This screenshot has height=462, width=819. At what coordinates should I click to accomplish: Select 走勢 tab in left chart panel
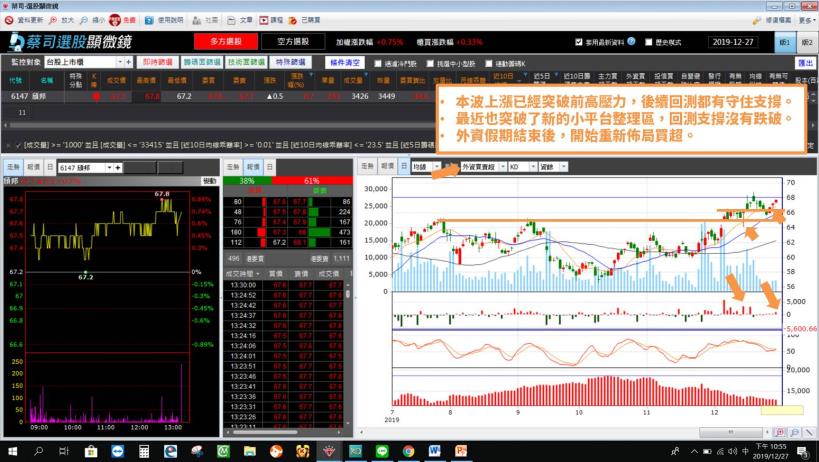(x=13, y=167)
